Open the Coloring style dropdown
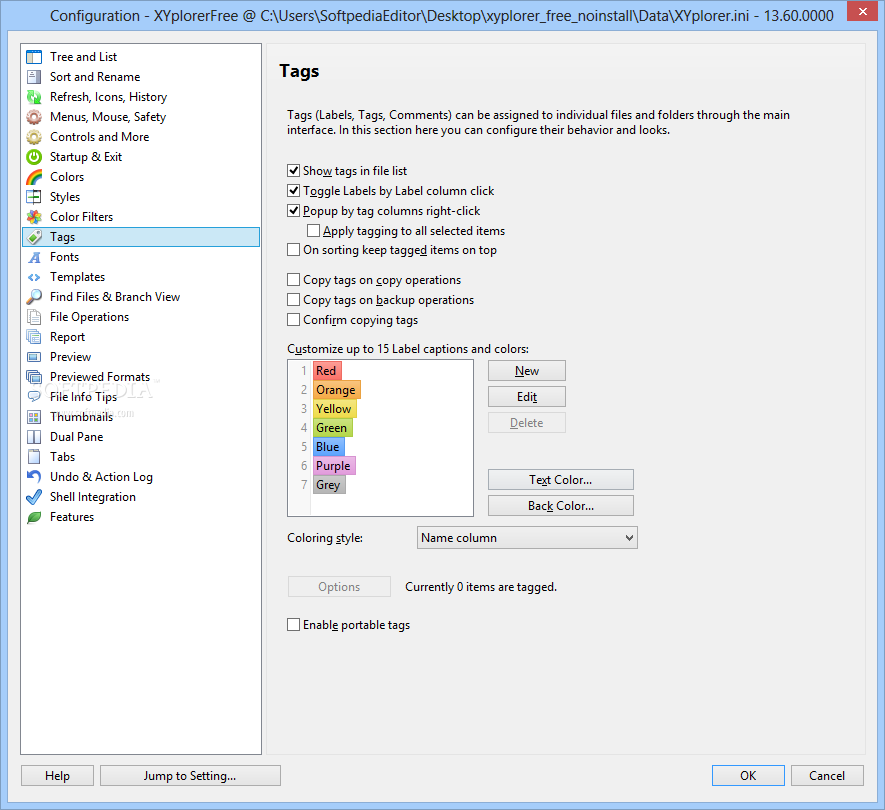The image size is (885, 810). 527,538
